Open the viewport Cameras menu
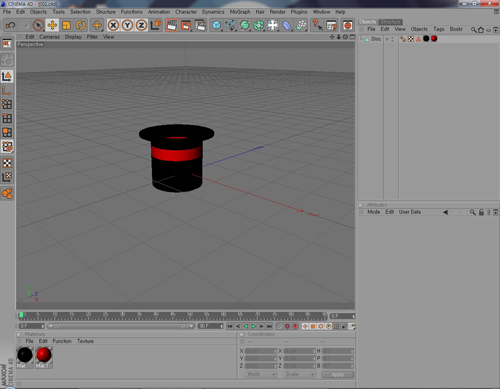This screenshot has height=389, width=500. tap(49, 37)
